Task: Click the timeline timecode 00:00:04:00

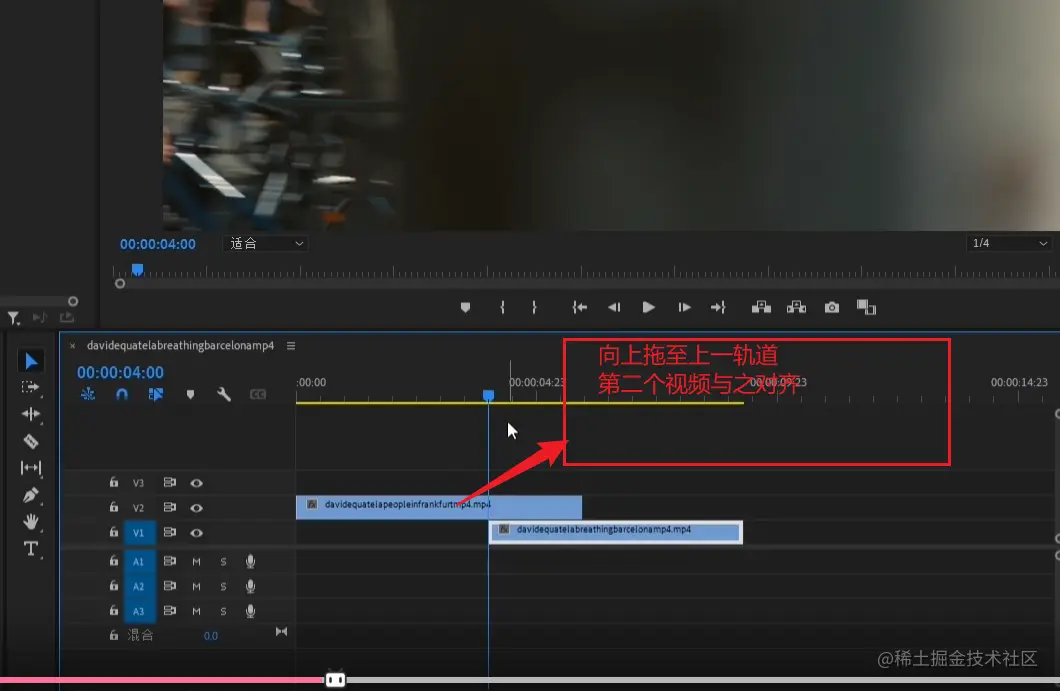Action: point(120,373)
